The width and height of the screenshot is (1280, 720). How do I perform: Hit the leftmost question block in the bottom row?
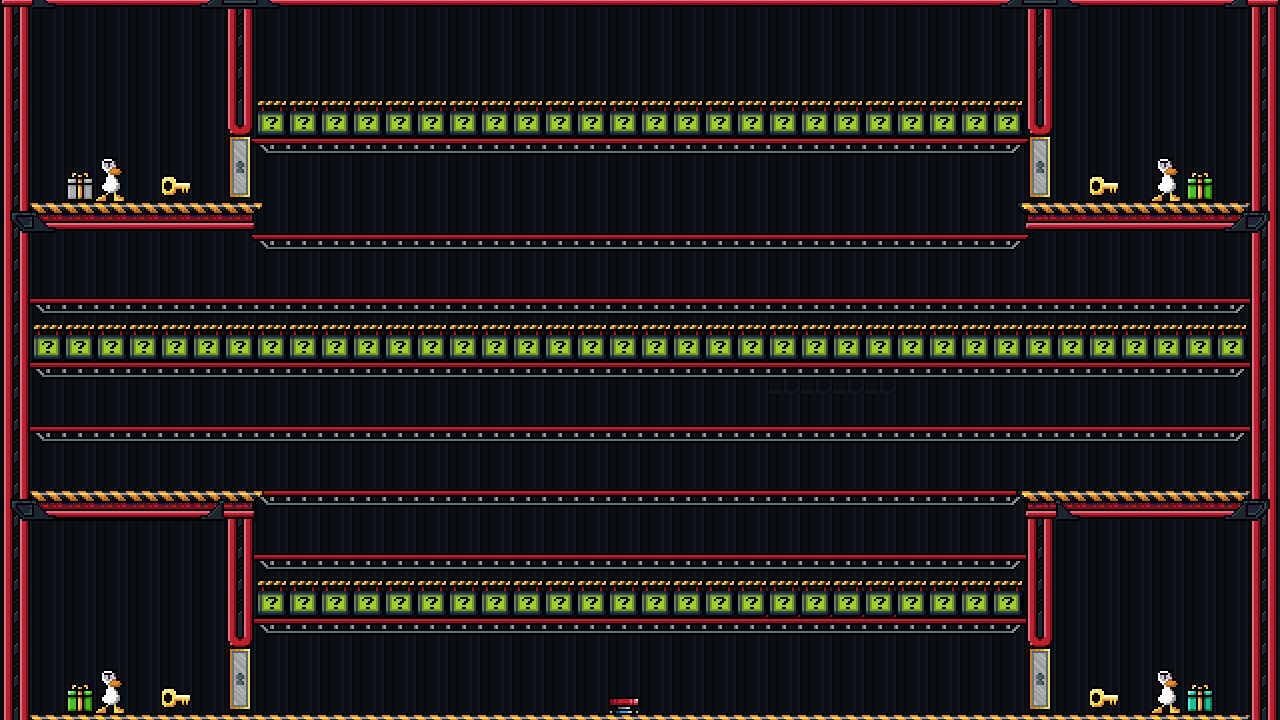[x=272, y=602]
